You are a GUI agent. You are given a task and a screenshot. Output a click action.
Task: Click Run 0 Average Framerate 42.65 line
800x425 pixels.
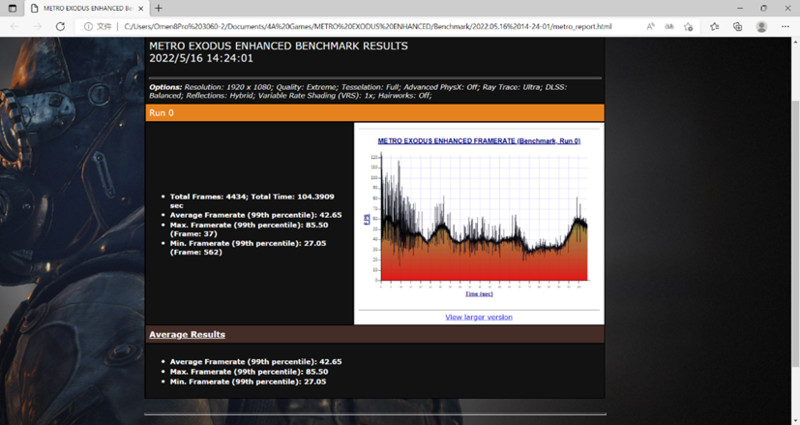click(256, 215)
